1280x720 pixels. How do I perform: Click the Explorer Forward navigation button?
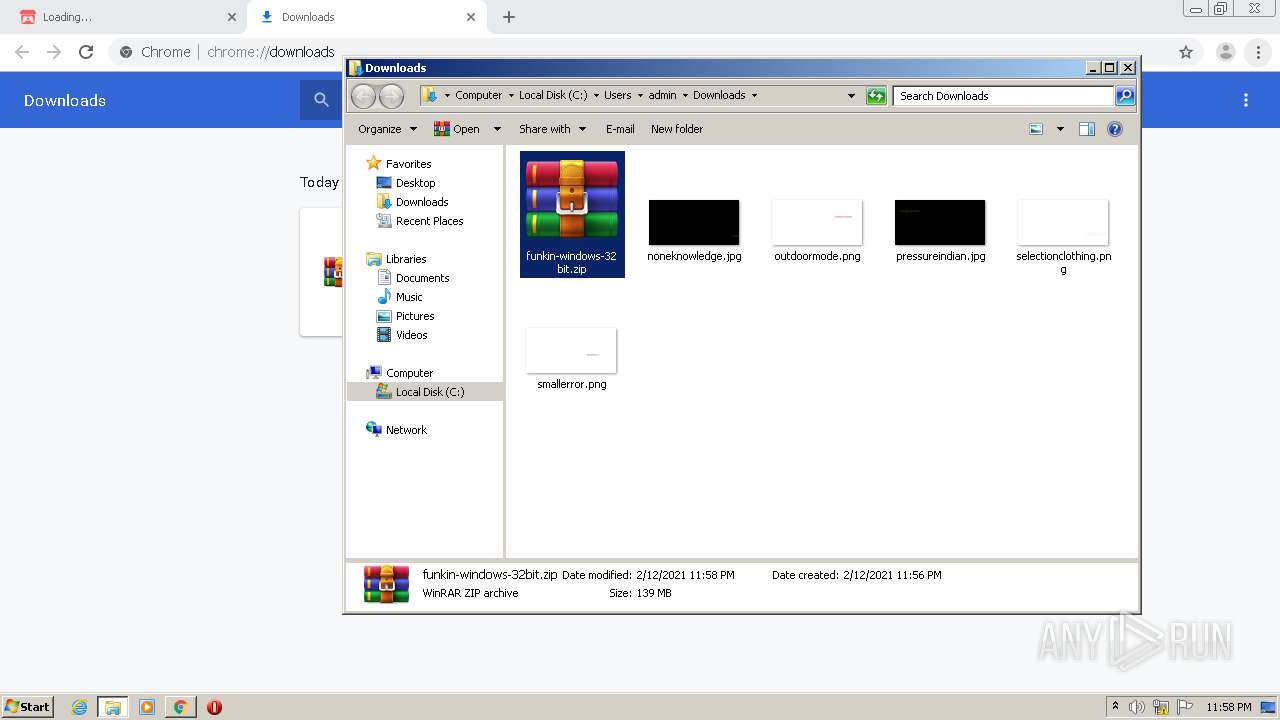392,96
